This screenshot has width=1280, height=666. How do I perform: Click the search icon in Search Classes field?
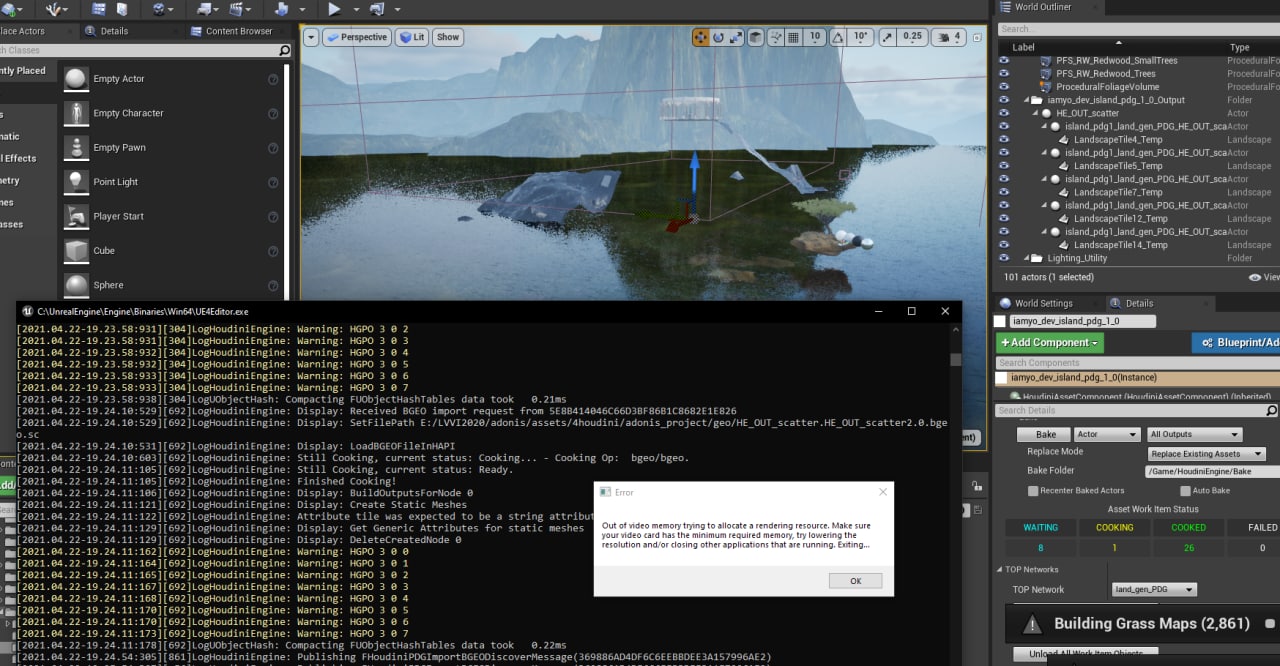pos(284,50)
